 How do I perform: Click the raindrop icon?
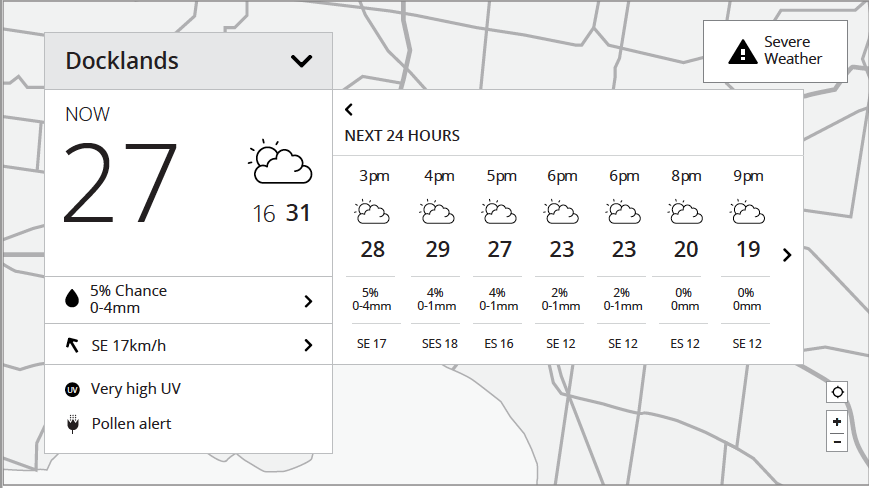click(x=72, y=299)
